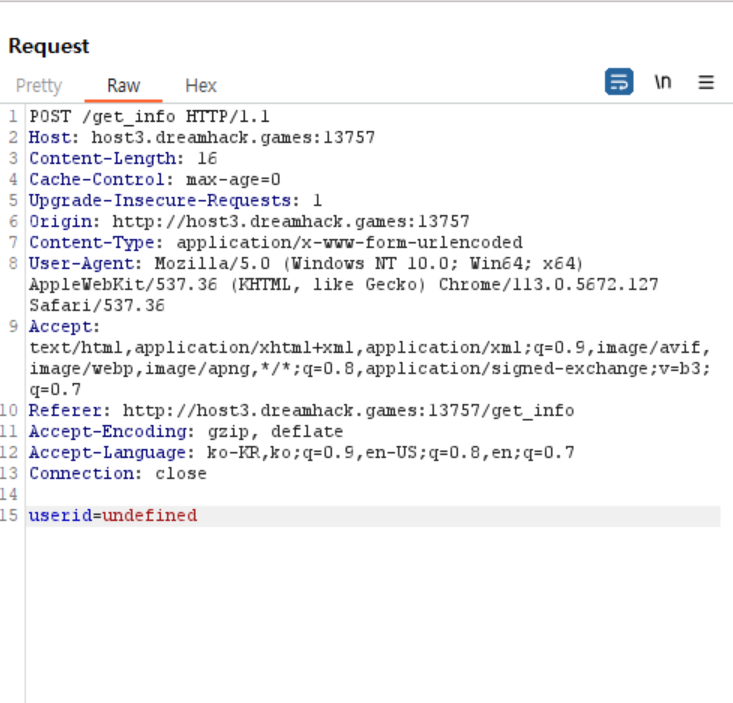Select the User-Agent header name
733x703 pixels.
81,264
